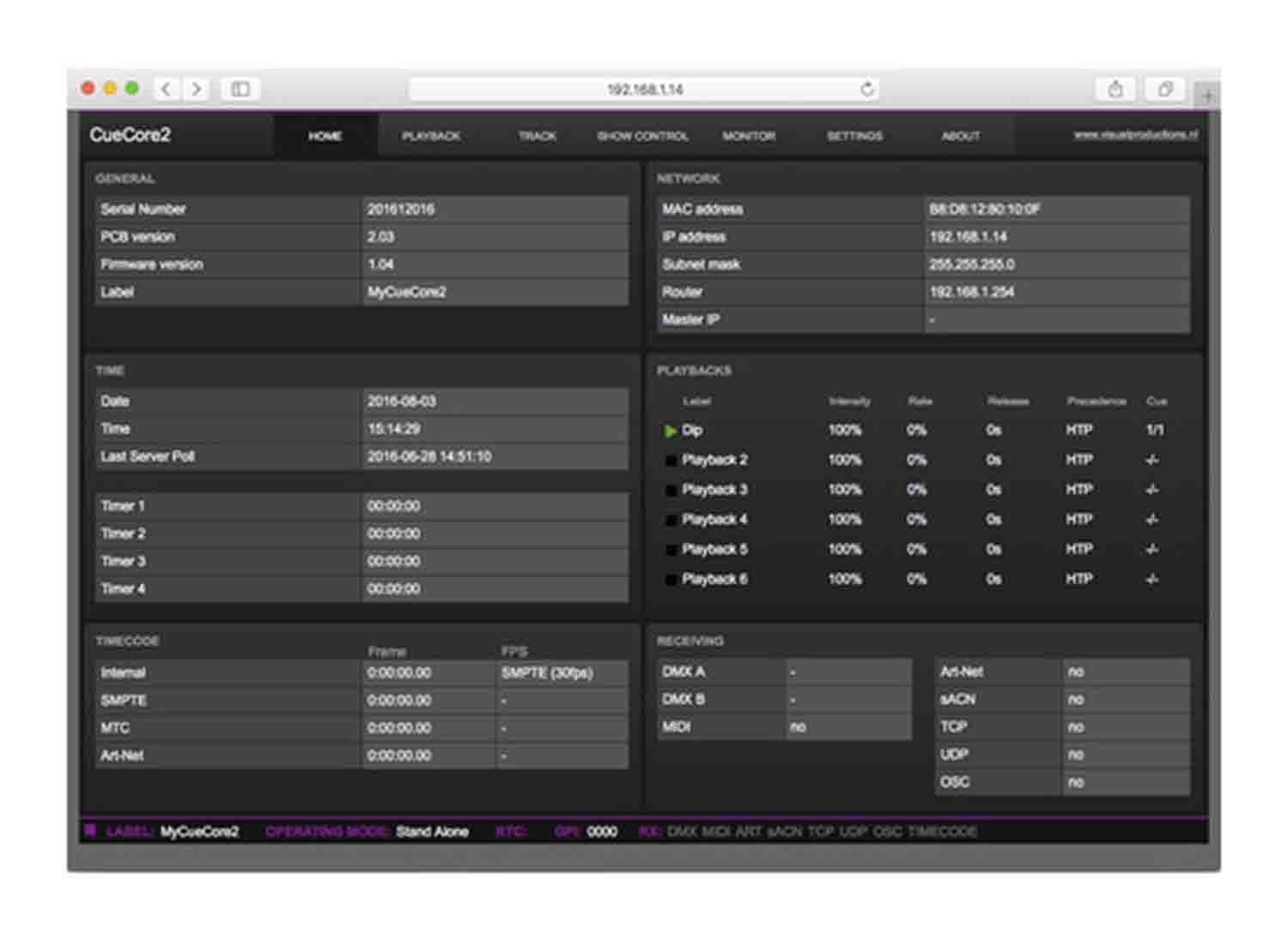Click the Art-Net timecode row label
The image size is (1288, 942).
pos(122,756)
